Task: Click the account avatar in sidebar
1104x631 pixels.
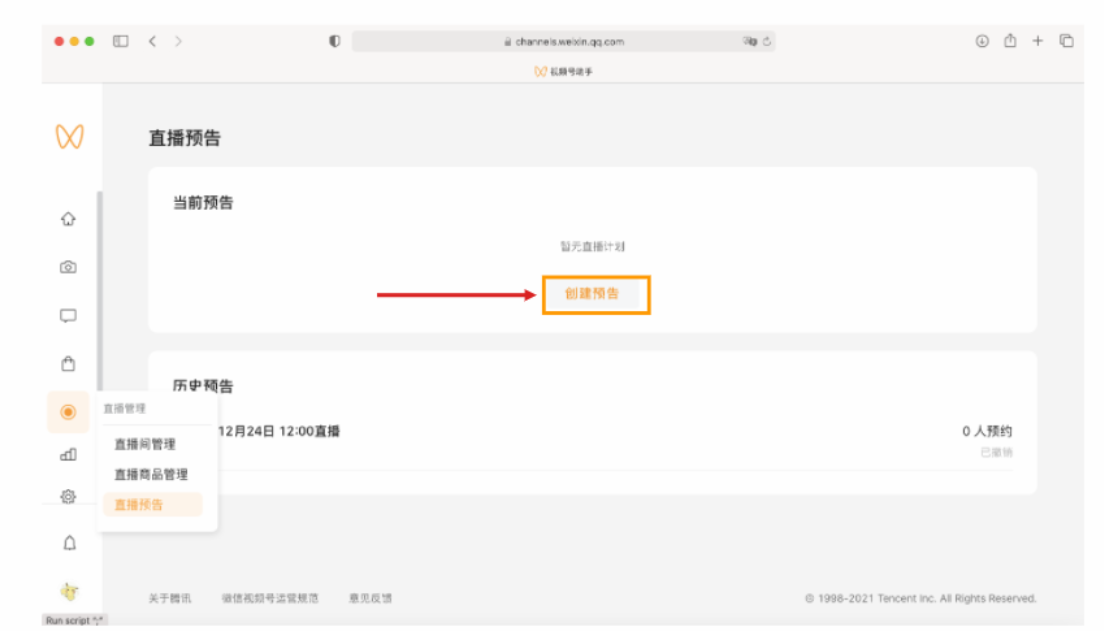Action: point(69,592)
